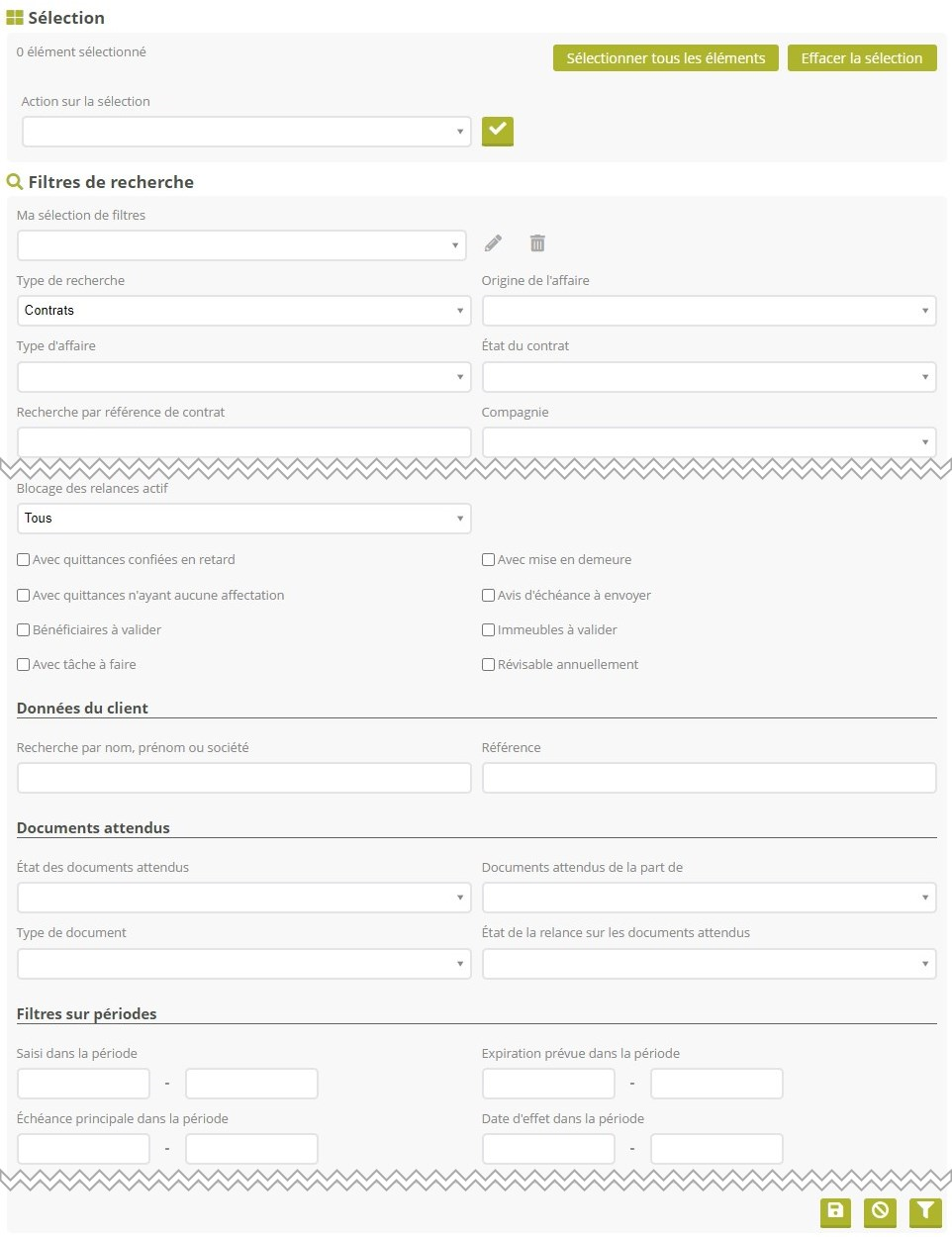The height and width of the screenshot is (1237, 952).
Task: Toggle 'Bénéficiaires à valider' checkbox
Action: click(x=24, y=630)
